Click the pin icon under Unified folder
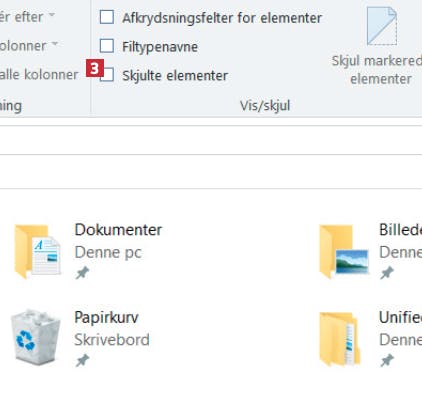Screen dimensions: 422x398 pyautogui.click(x=387, y=360)
